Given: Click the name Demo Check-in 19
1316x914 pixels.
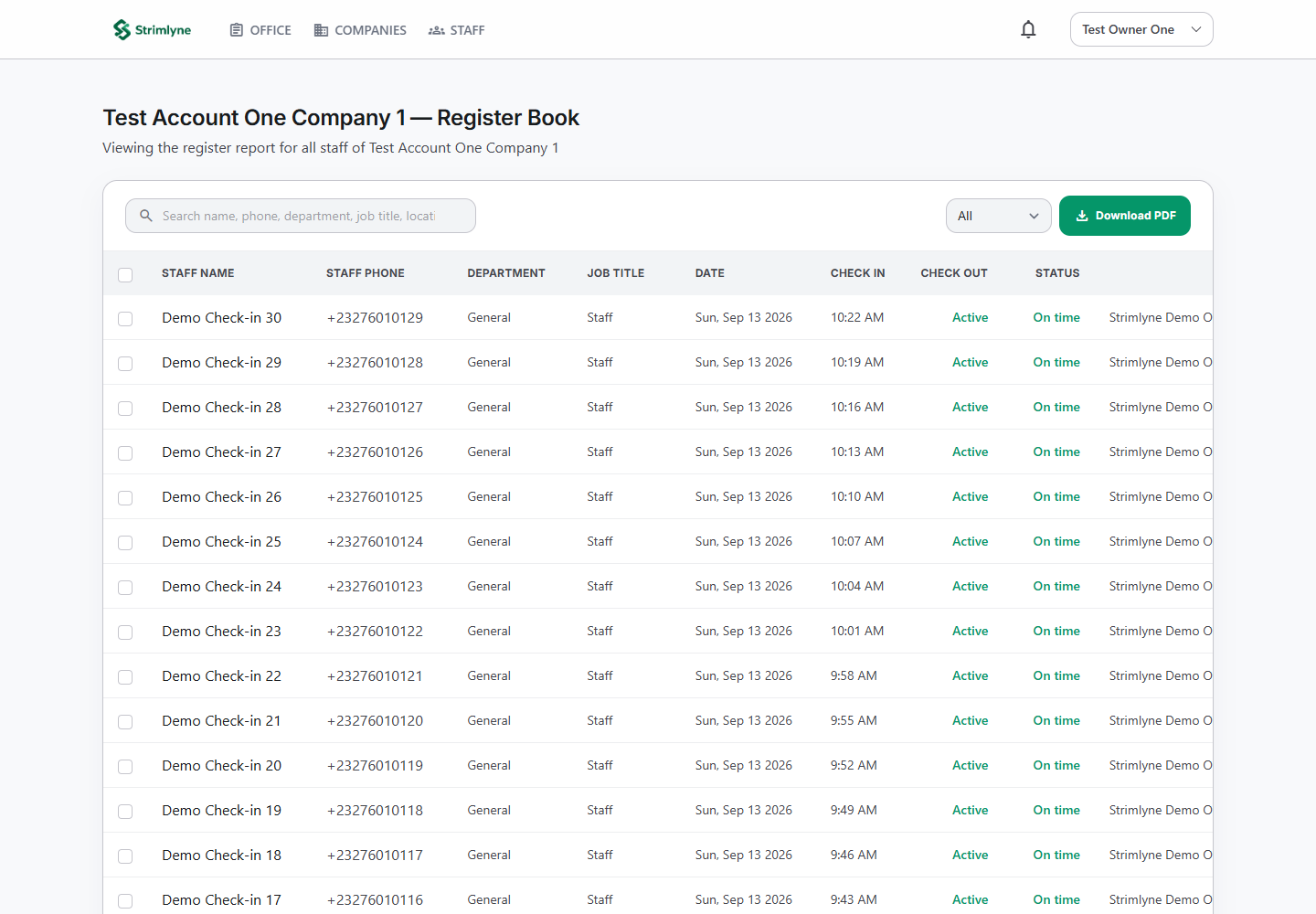Looking at the screenshot, I should (222, 811).
